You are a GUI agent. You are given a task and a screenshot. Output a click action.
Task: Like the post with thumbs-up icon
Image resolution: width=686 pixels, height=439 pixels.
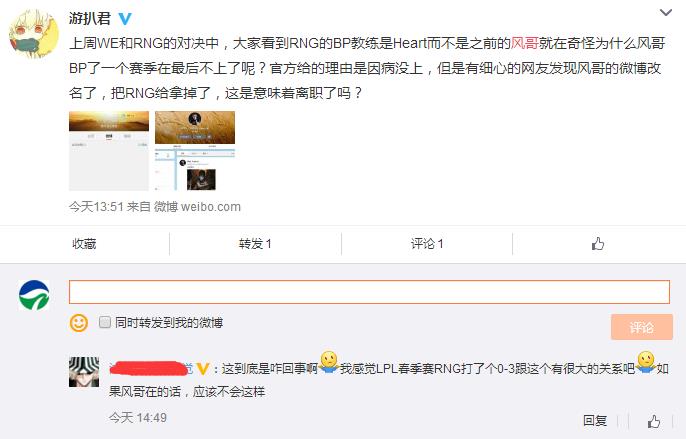[x=598, y=243]
